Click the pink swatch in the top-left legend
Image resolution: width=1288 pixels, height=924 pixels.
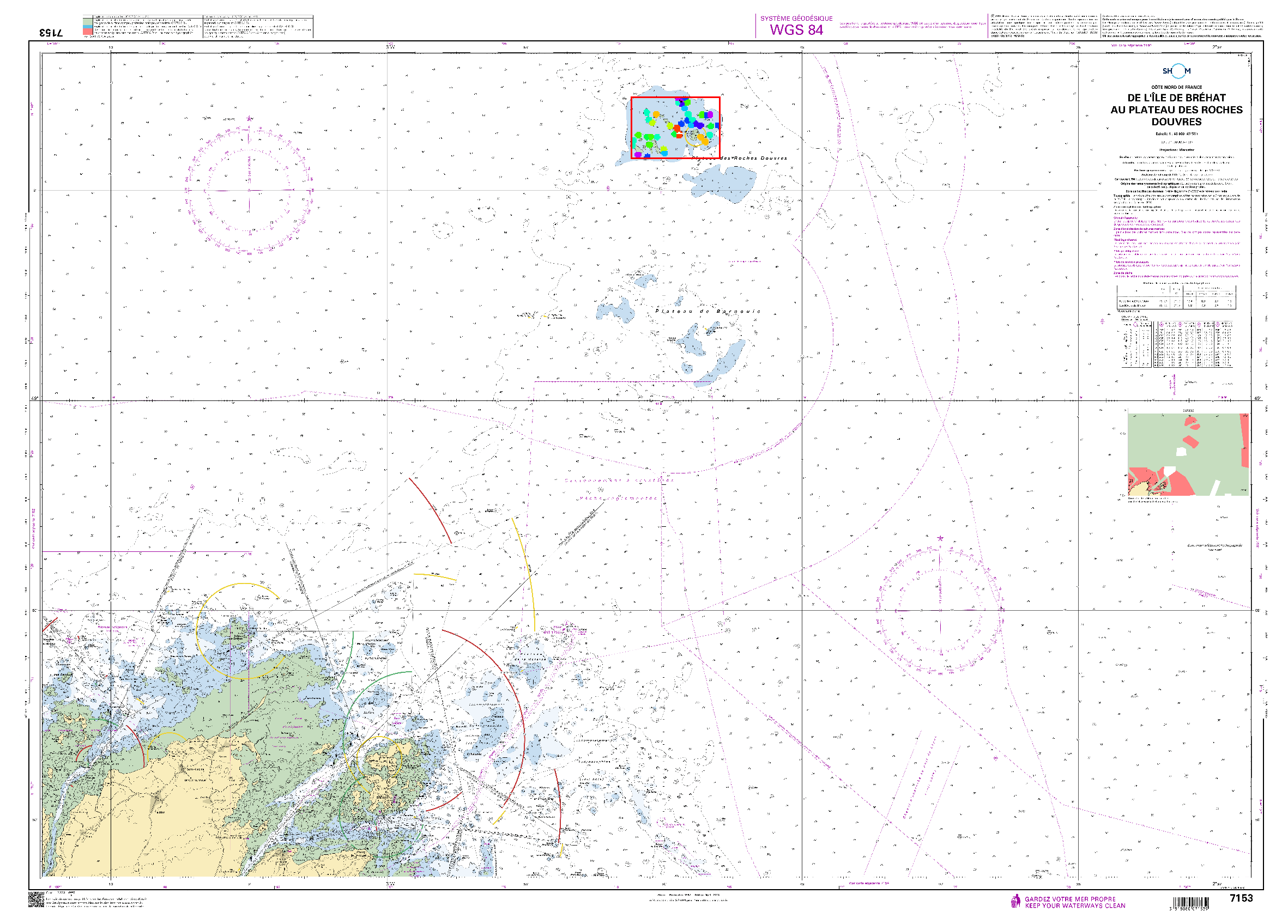click(87, 32)
